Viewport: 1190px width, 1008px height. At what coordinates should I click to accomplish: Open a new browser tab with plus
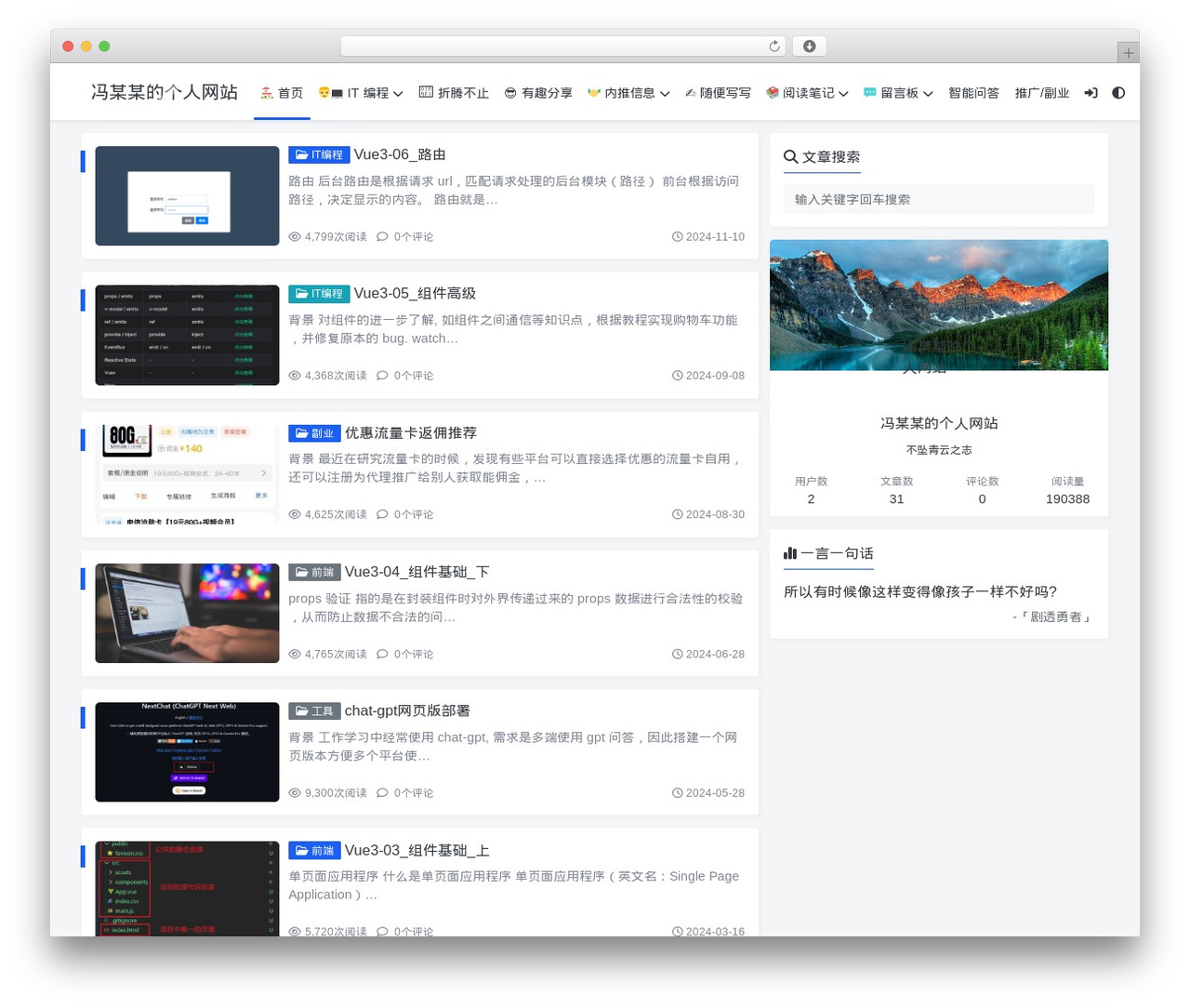1128,53
